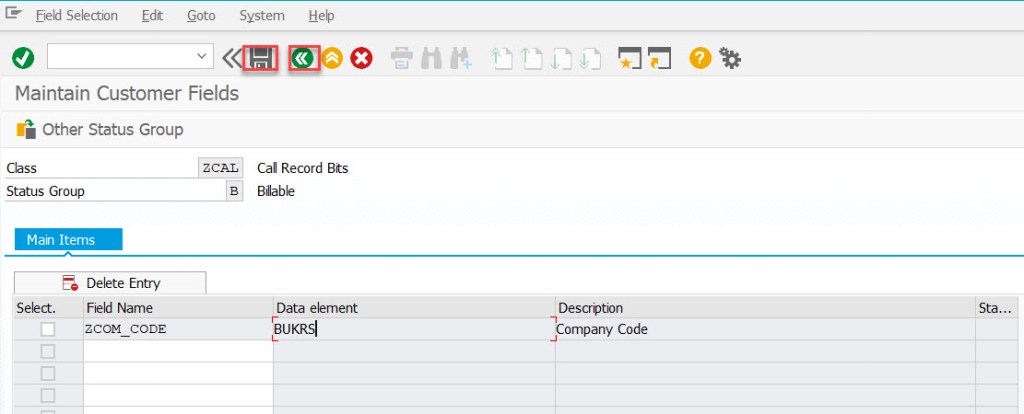Click the Call Record Bits text
1024x414 pixels.
click(302, 168)
